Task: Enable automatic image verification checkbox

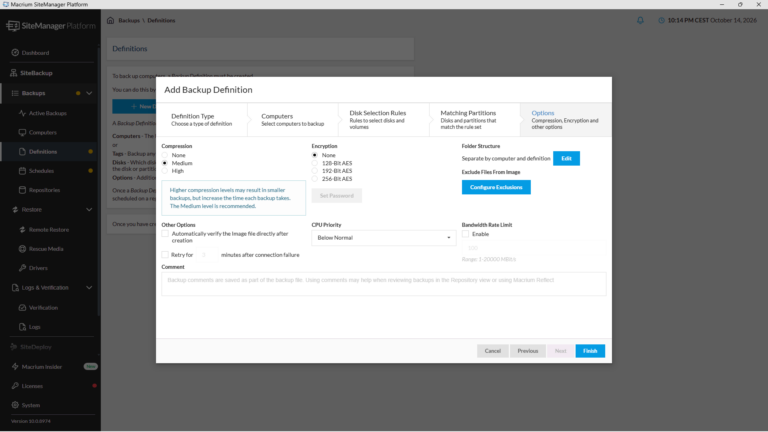Action: 165,234
